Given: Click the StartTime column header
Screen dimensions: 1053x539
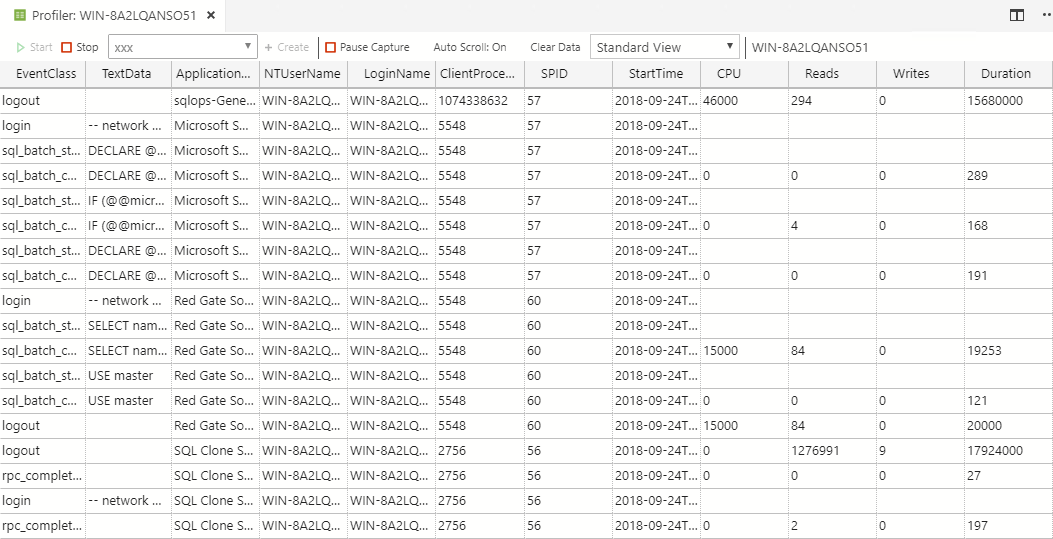Looking at the screenshot, I should pyautogui.click(x=656, y=74).
